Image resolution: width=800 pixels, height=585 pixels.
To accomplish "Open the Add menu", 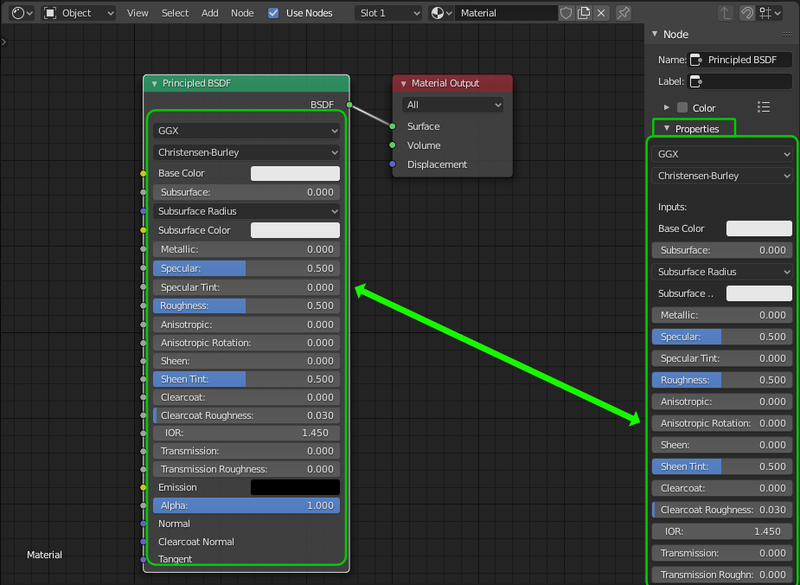I will click(210, 13).
